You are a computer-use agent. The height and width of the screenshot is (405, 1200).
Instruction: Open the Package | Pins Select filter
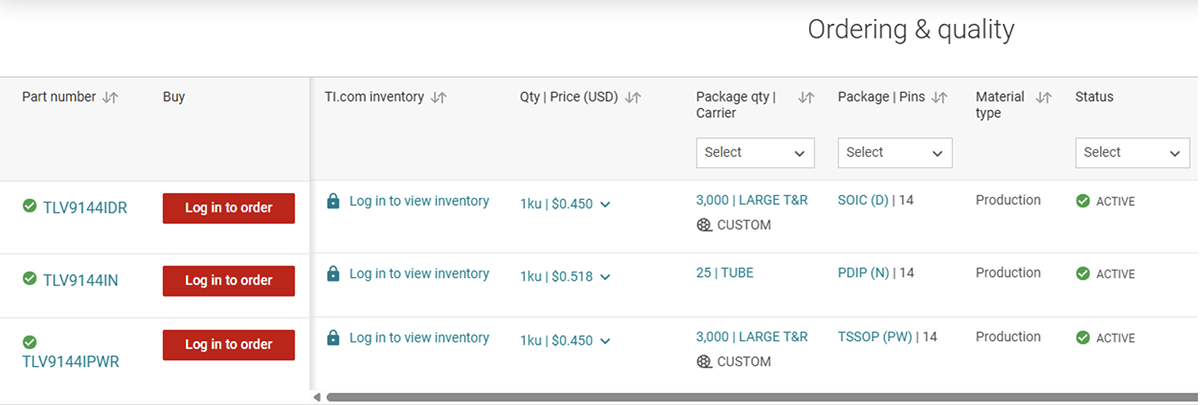pyautogui.click(x=894, y=153)
